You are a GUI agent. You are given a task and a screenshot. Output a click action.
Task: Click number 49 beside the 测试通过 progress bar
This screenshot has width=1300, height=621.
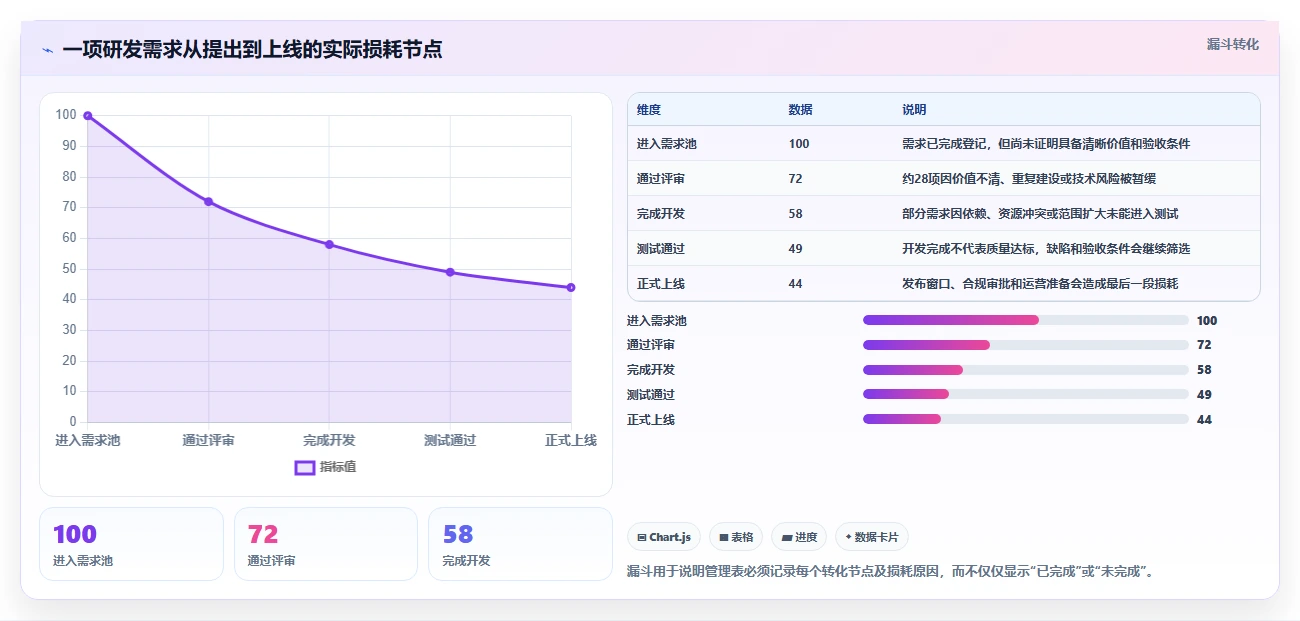coord(1204,394)
